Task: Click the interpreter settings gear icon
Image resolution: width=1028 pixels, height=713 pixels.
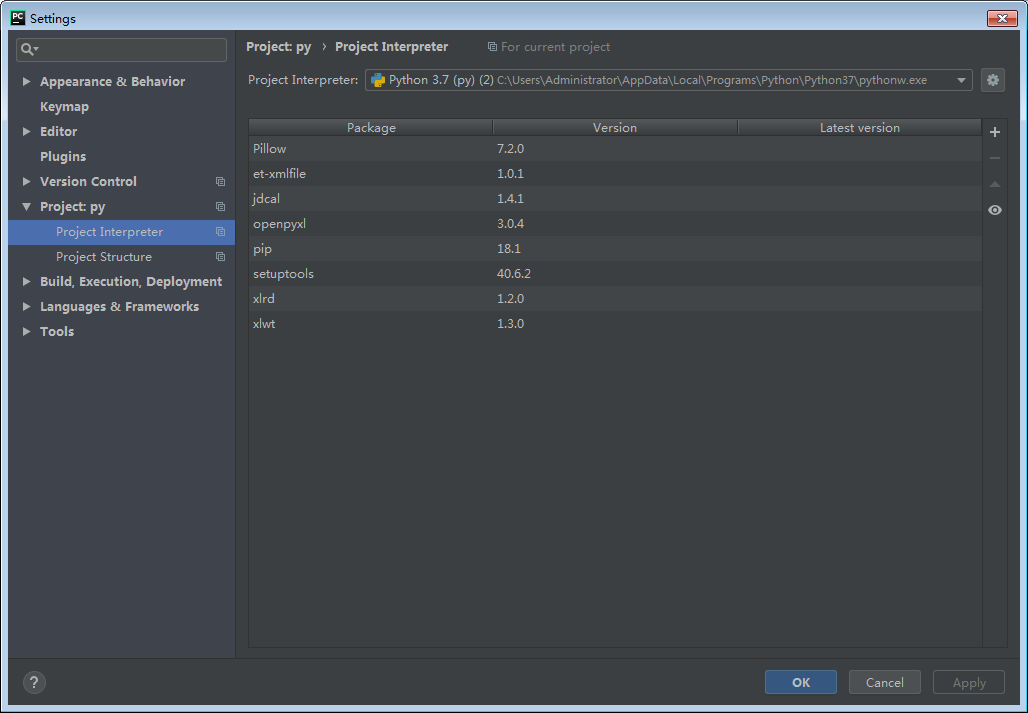Action: 993,80
